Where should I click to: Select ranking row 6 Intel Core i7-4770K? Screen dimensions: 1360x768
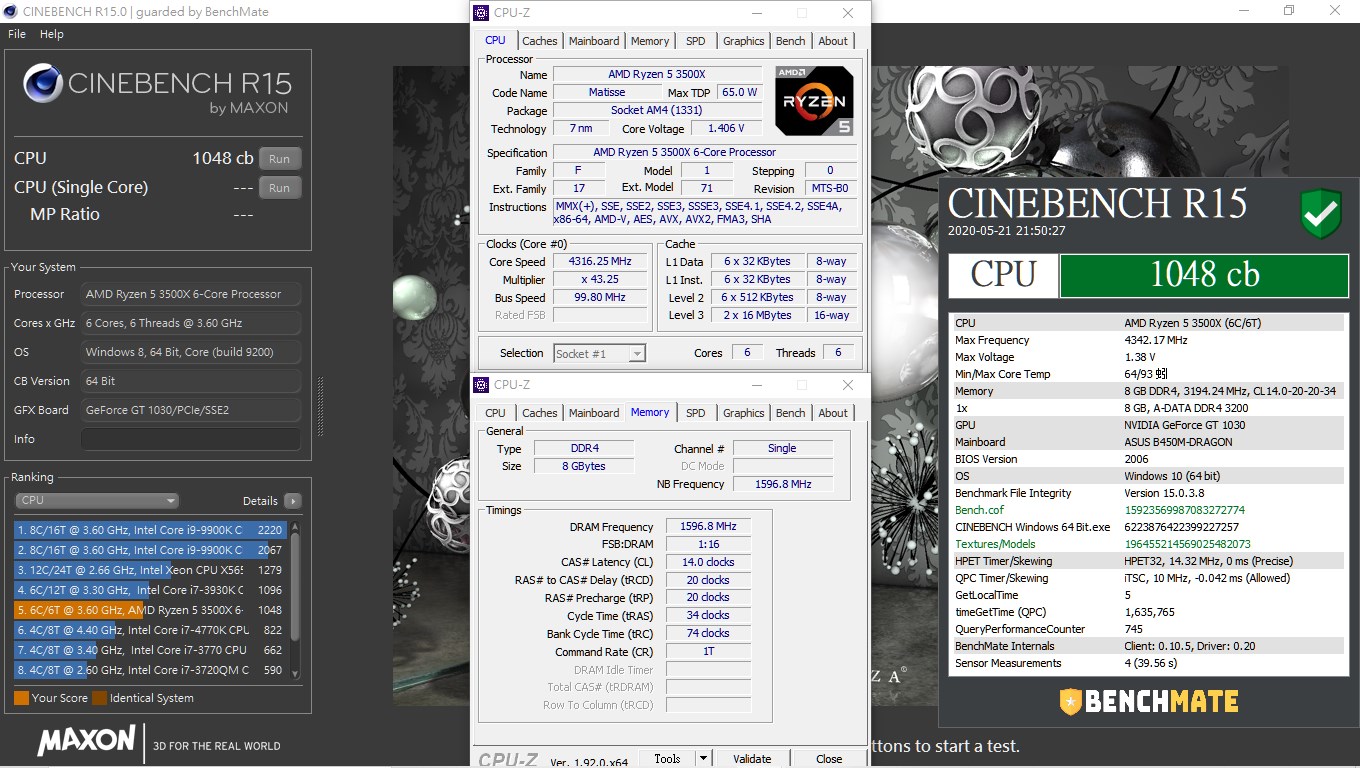click(150, 630)
